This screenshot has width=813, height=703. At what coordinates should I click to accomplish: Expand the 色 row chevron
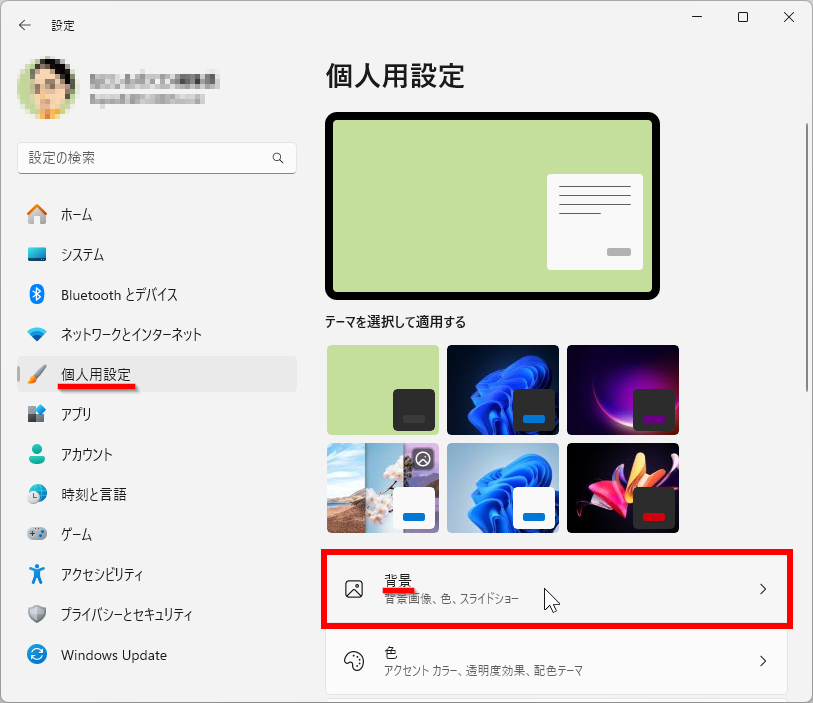pyautogui.click(x=763, y=661)
